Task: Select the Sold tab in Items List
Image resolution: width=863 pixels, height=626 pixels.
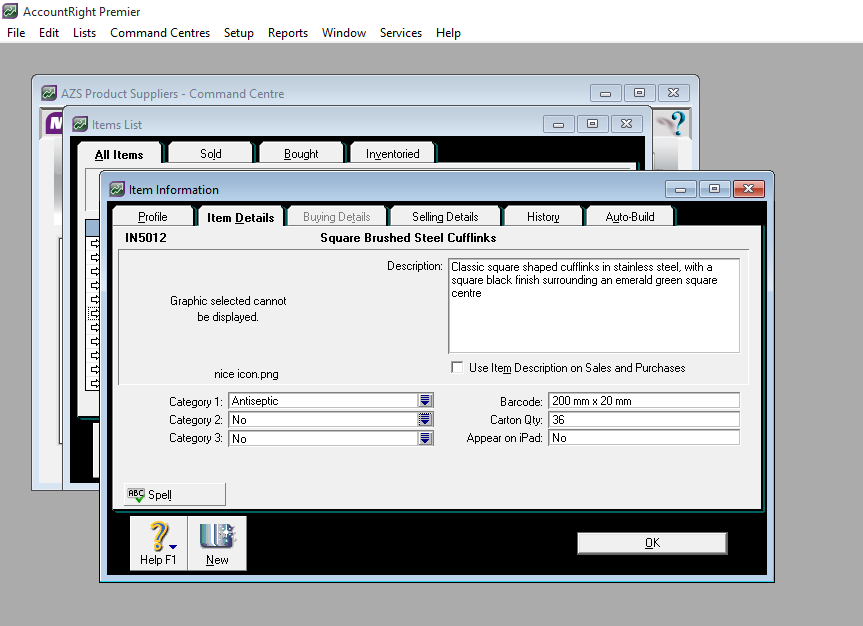Action: [210, 154]
